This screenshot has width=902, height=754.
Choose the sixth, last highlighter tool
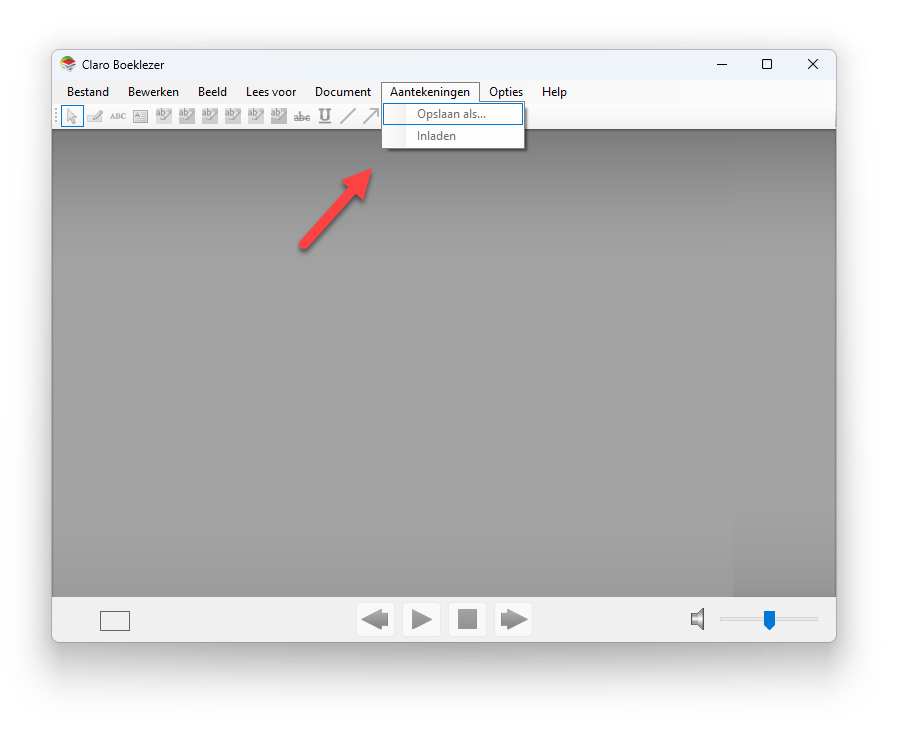278,116
